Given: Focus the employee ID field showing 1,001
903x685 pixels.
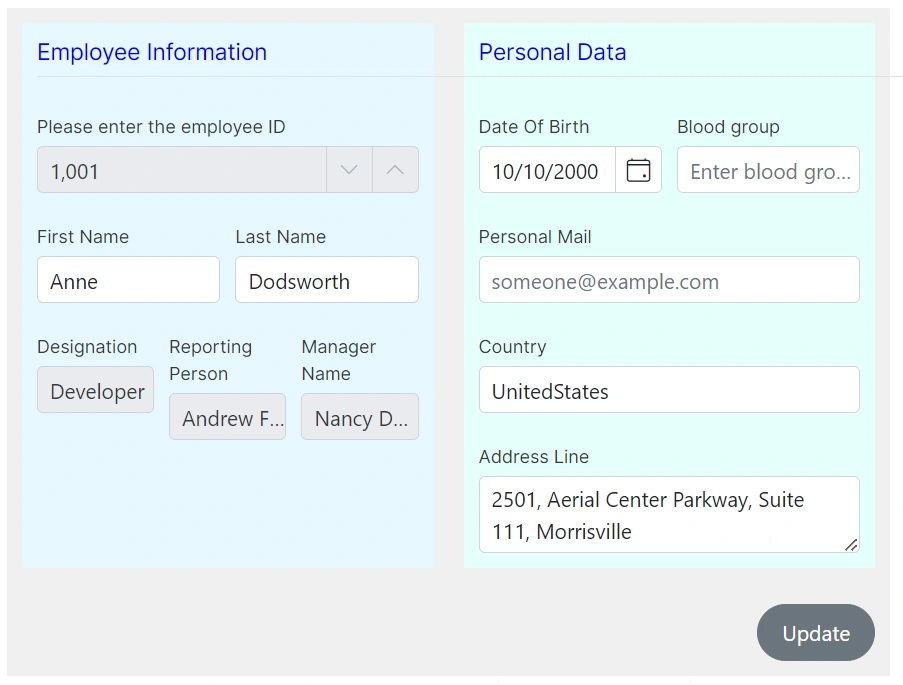Looking at the screenshot, I should pyautogui.click(x=182, y=170).
